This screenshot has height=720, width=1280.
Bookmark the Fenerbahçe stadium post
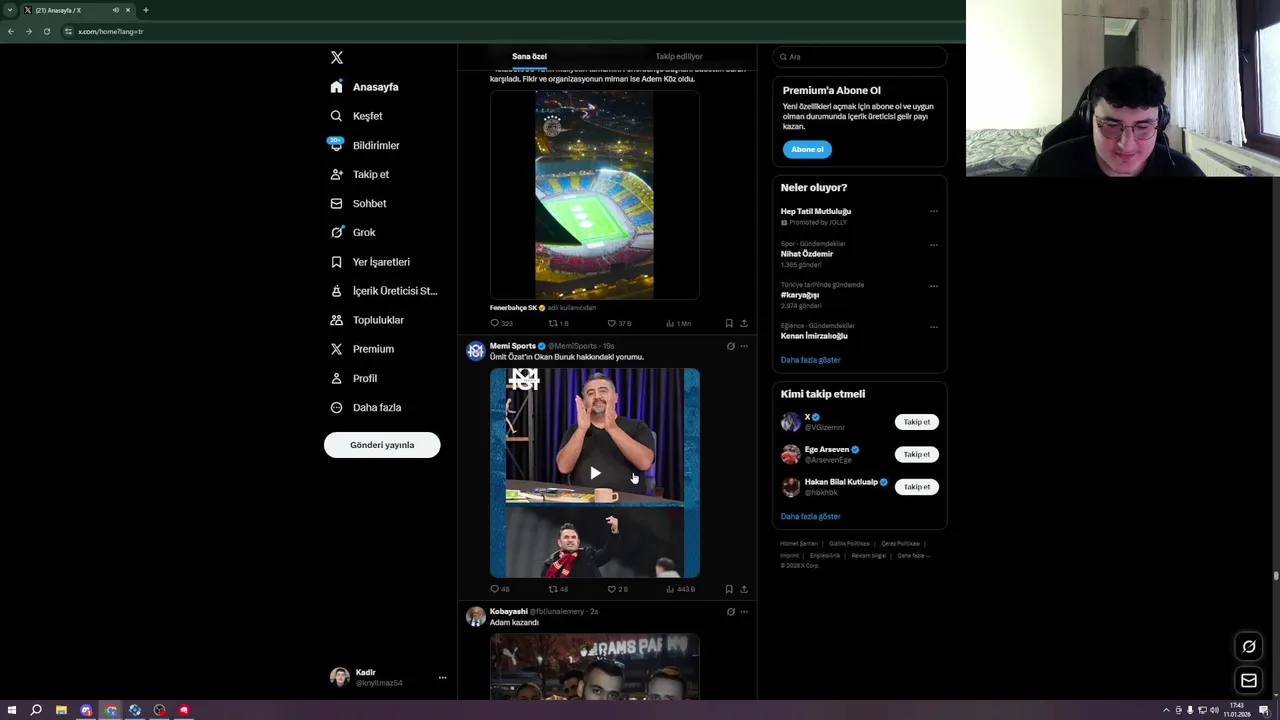click(x=729, y=323)
